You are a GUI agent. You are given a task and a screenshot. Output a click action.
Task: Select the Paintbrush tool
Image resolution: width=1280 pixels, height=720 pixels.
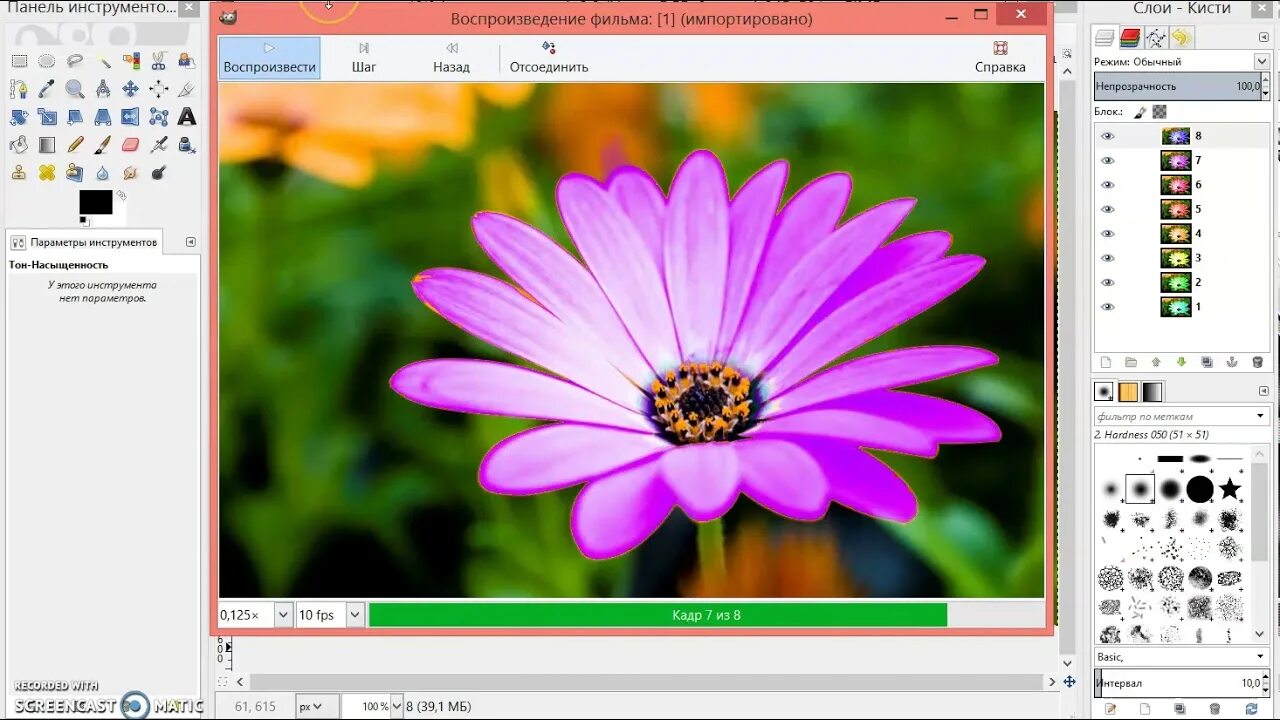[x=103, y=144]
